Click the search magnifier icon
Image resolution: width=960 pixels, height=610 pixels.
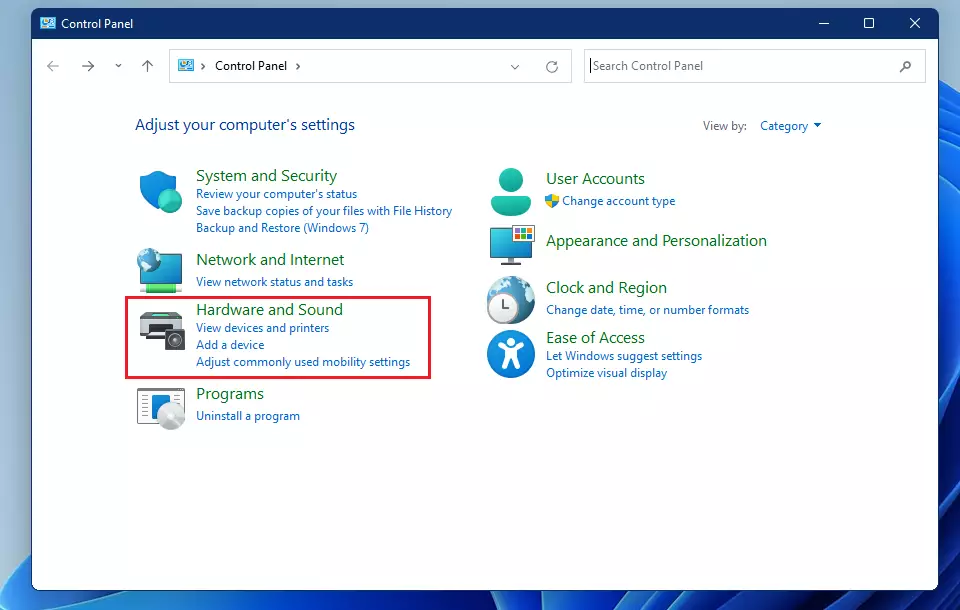(x=905, y=66)
